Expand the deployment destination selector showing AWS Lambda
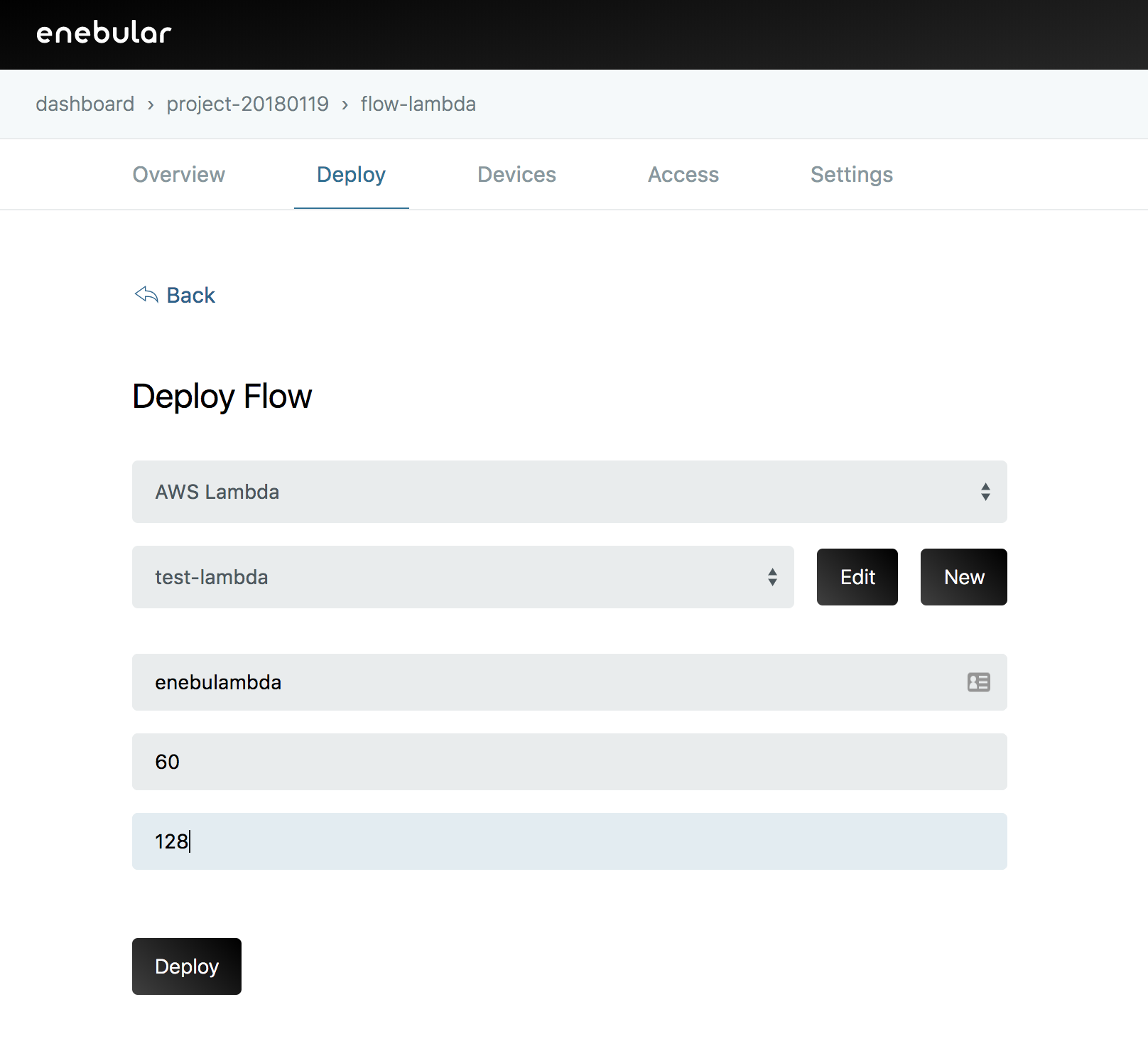 tap(568, 491)
